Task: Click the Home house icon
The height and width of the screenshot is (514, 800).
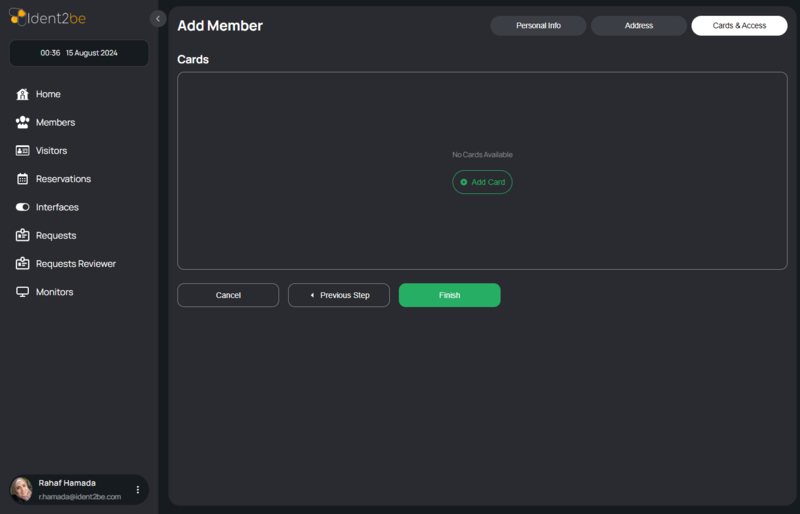Action: pos(22,94)
